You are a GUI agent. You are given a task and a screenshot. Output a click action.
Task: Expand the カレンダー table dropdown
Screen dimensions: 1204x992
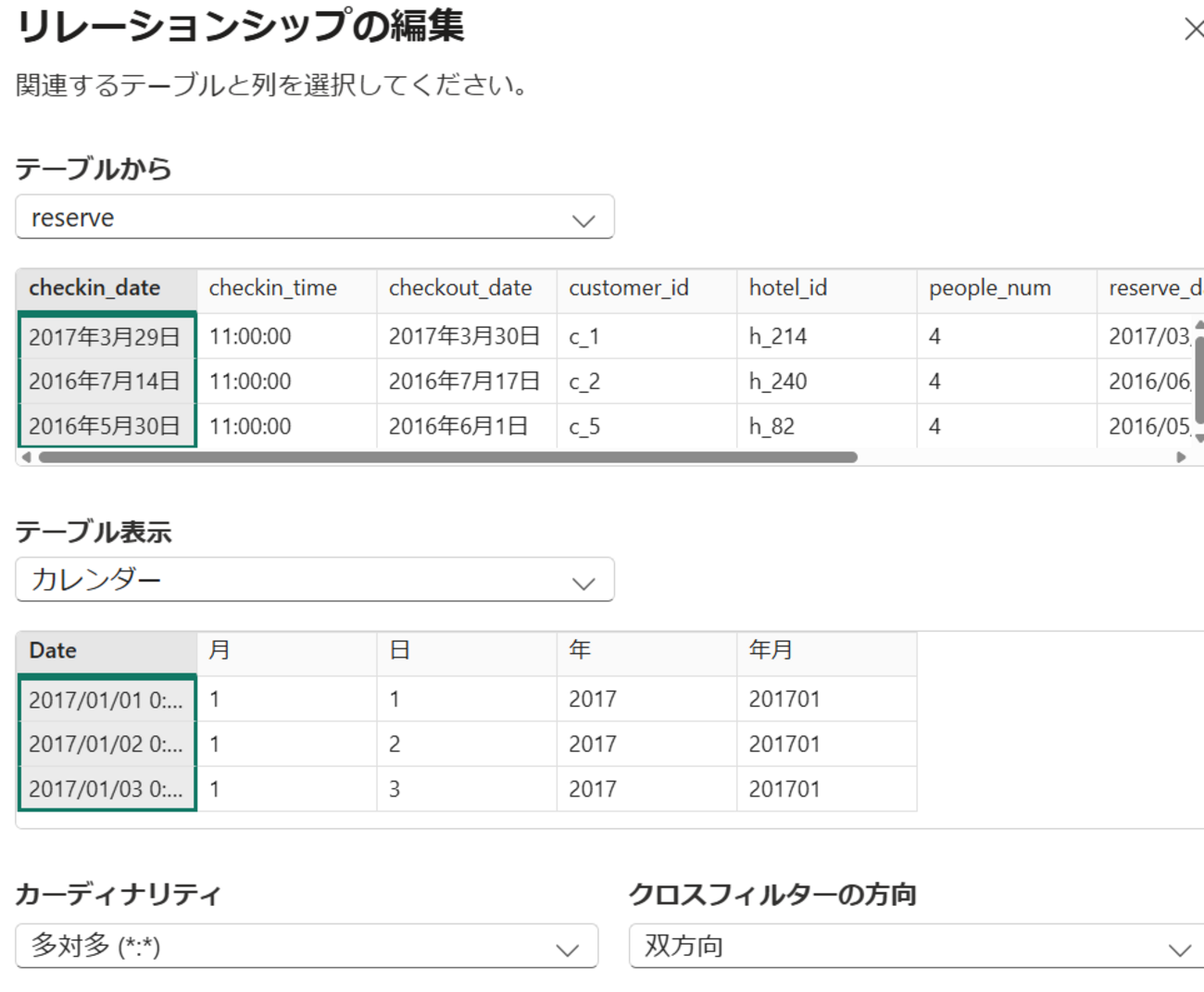tap(315, 580)
